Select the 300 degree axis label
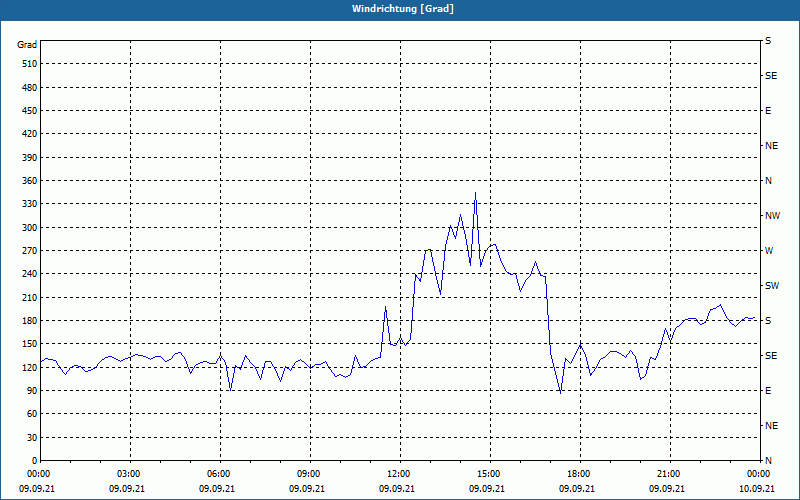This screenshot has height=500, width=800. pos(30,228)
